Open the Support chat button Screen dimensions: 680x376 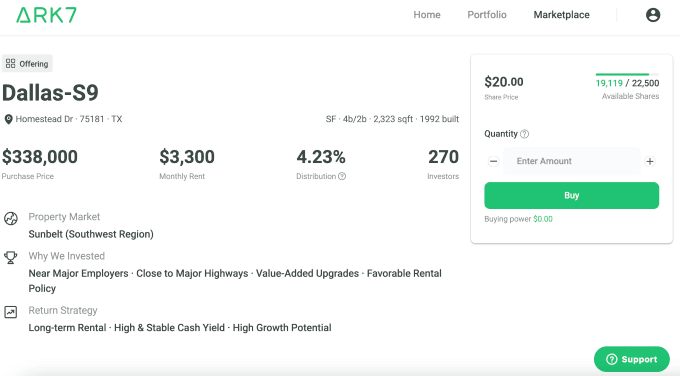[632, 359]
